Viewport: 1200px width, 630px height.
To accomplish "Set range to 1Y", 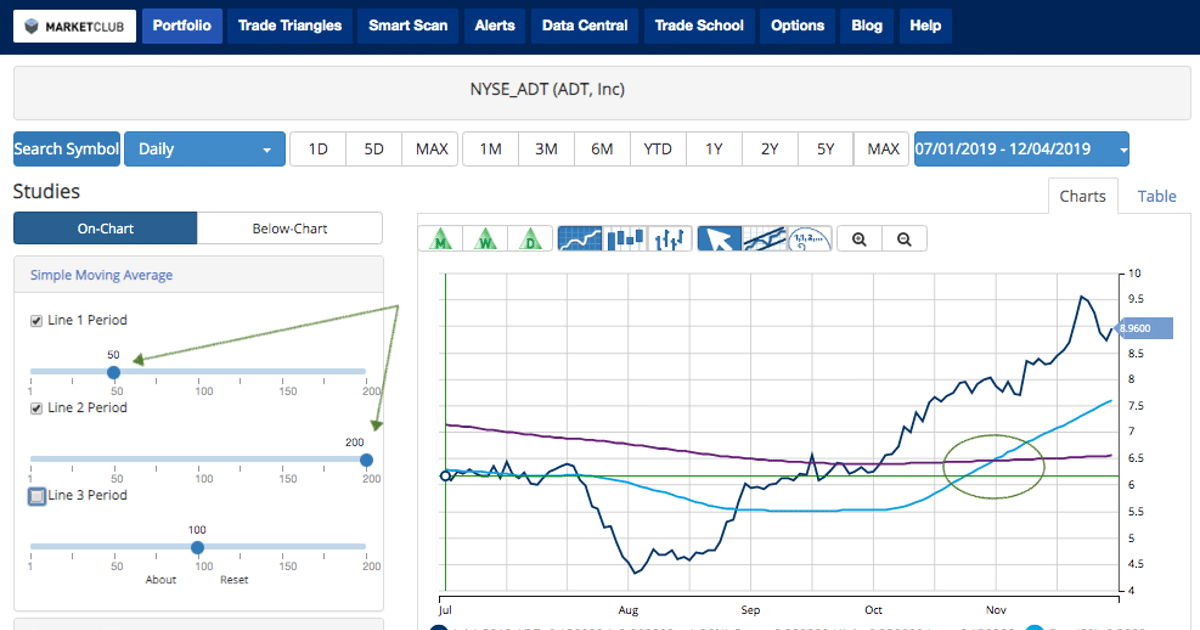I will 714,149.
